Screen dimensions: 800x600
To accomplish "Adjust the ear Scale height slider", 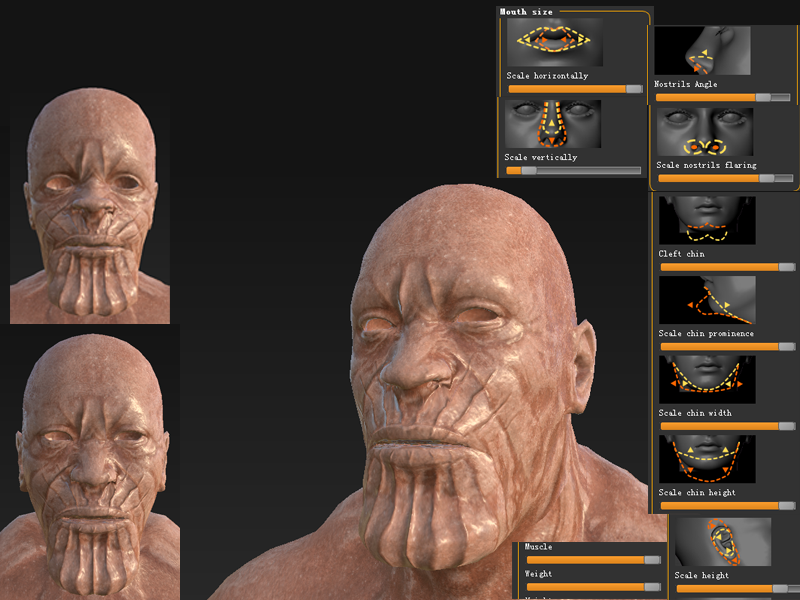I will [x=738, y=589].
